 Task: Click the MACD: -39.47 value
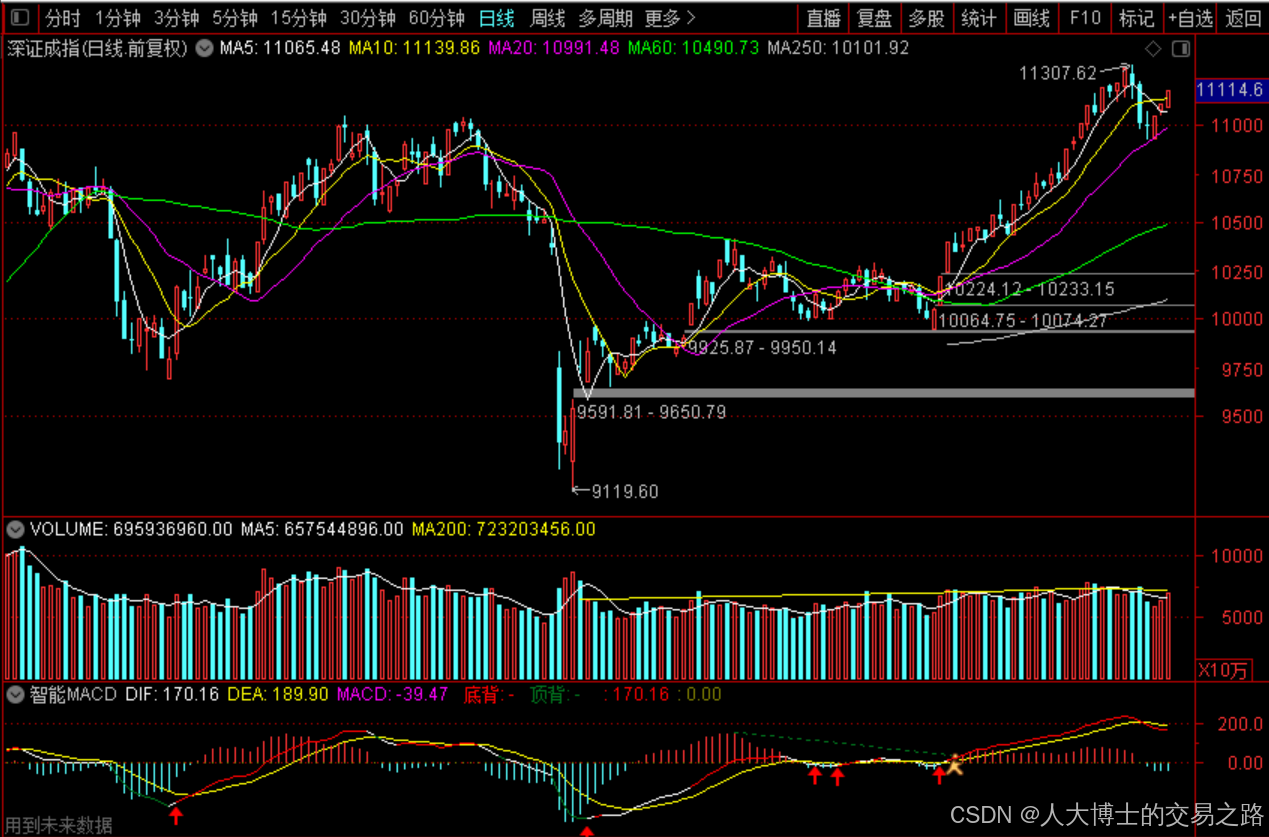click(392, 694)
